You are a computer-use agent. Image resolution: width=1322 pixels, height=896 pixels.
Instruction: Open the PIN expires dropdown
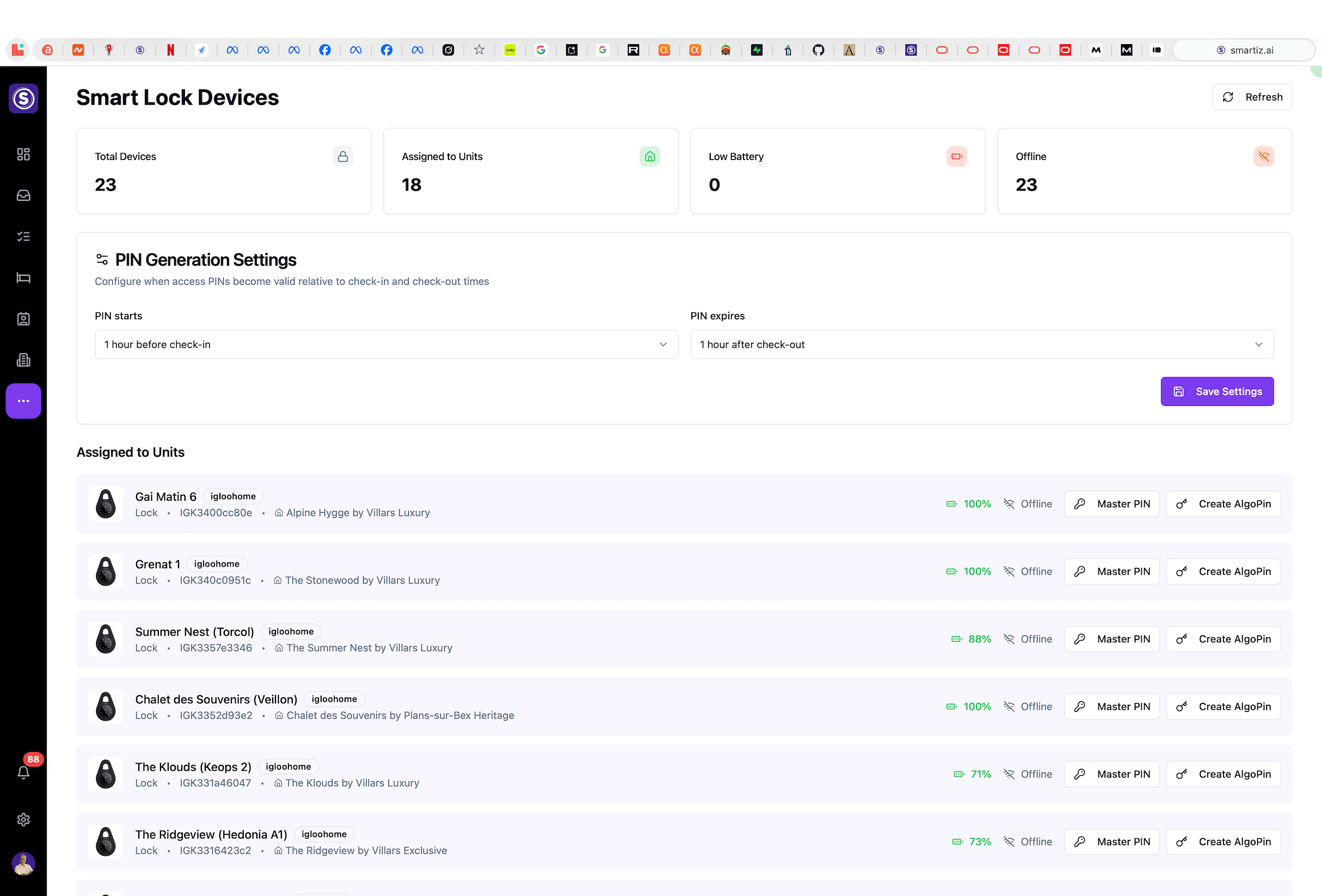982,344
